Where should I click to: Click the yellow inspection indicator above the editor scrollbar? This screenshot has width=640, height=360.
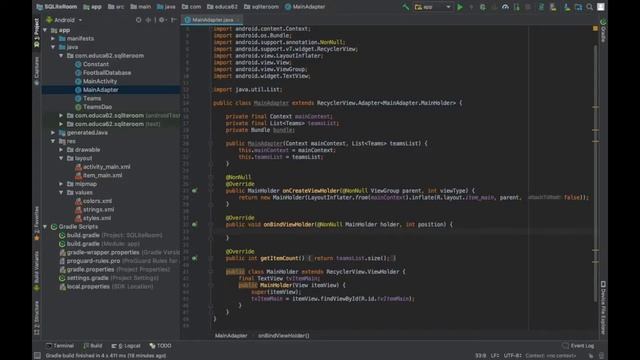tap(595, 29)
